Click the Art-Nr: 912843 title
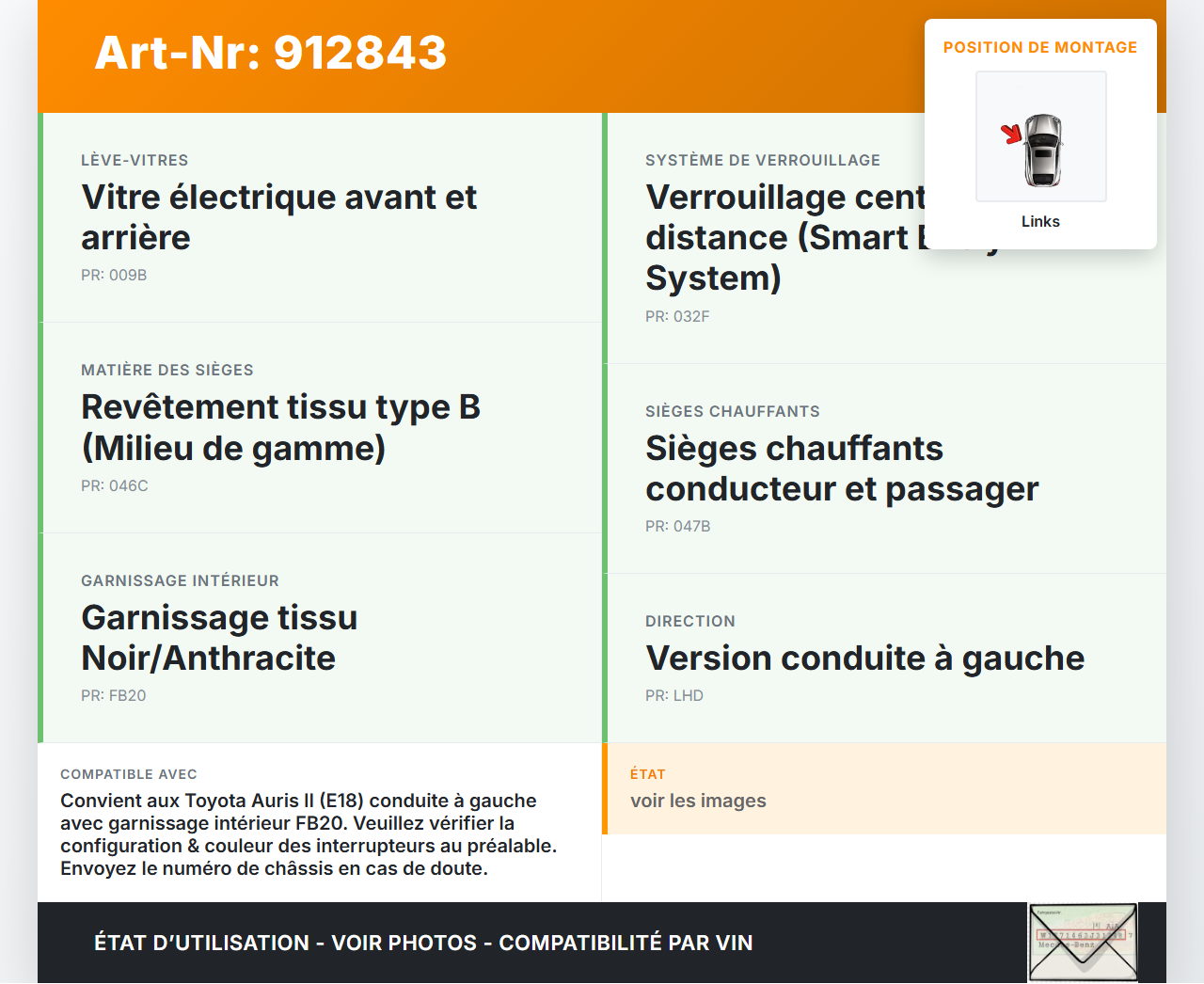The height and width of the screenshot is (984, 1204). (270, 55)
